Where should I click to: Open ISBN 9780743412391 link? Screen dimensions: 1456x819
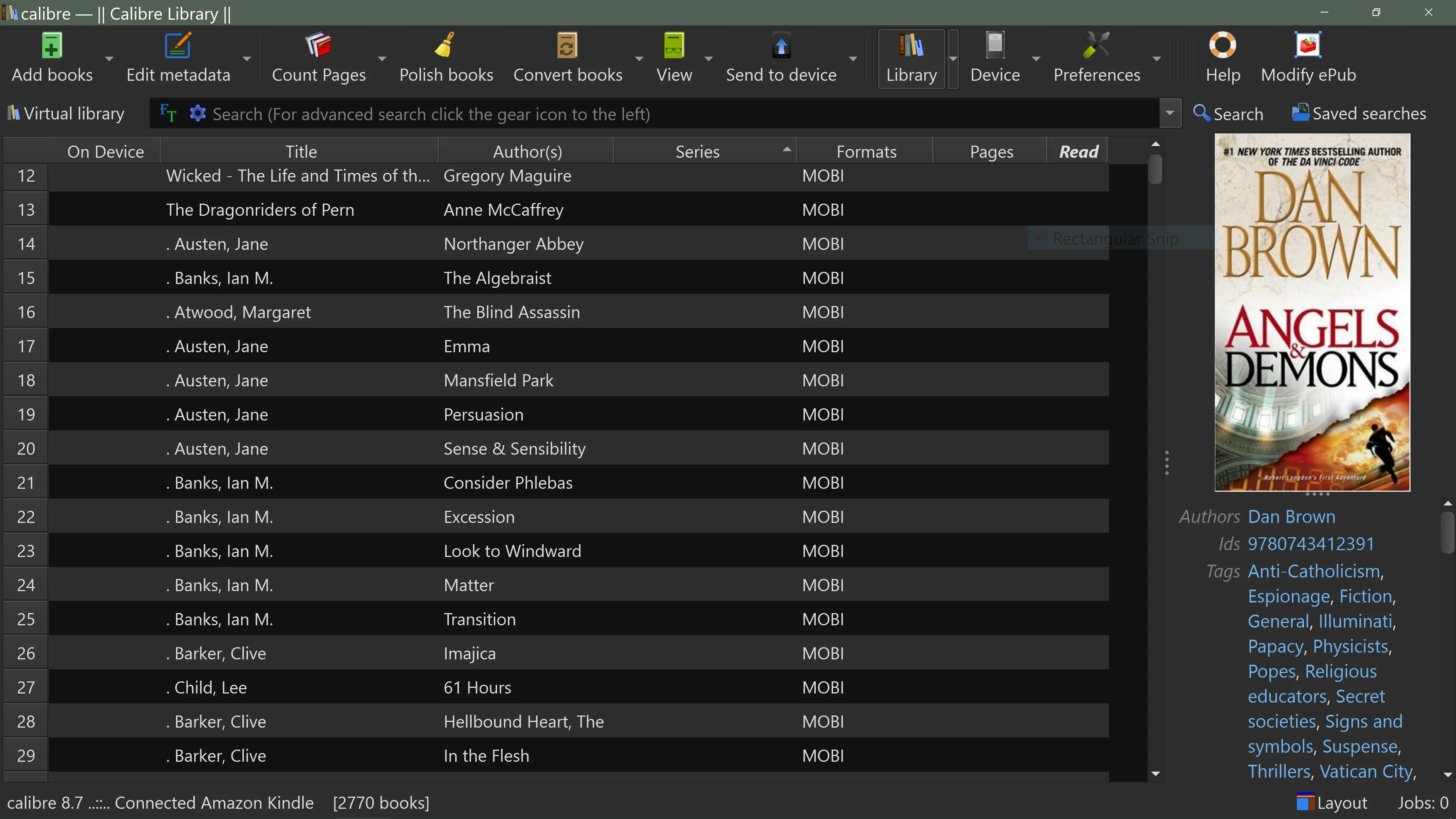[1311, 544]
